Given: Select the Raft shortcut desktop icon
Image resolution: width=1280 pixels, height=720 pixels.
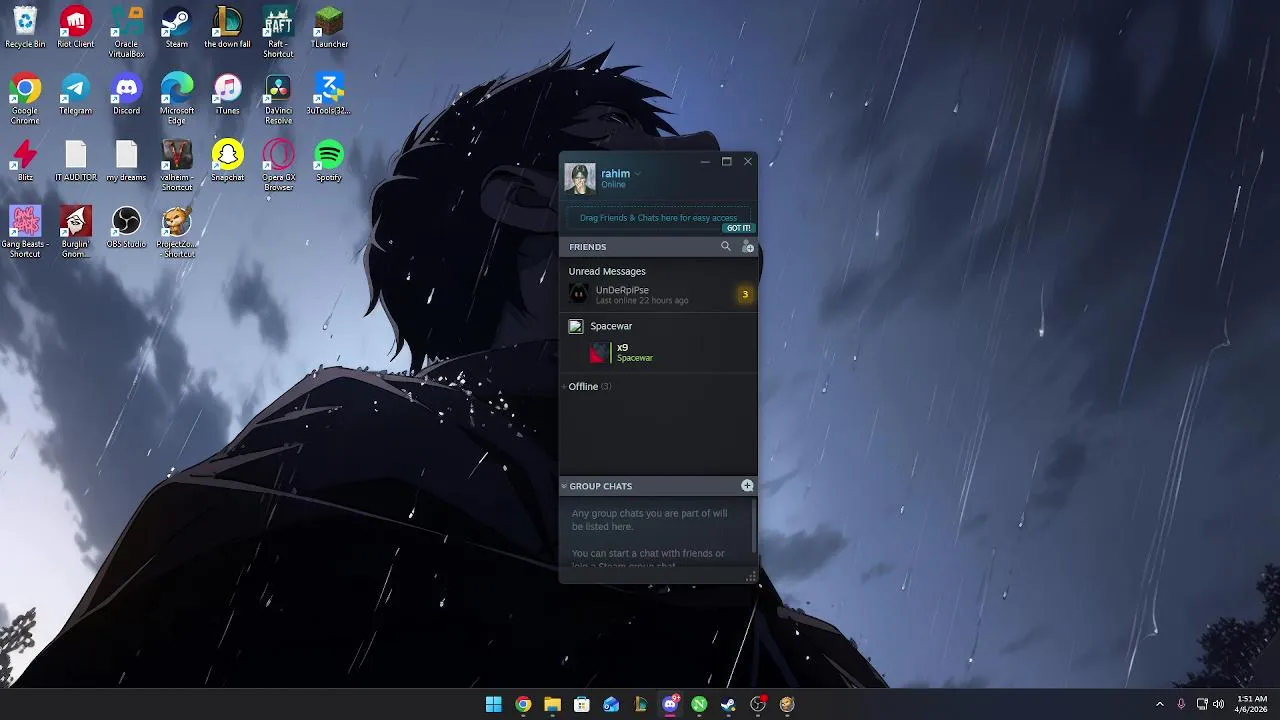Looking at the screenshot, I should [278, 31].
